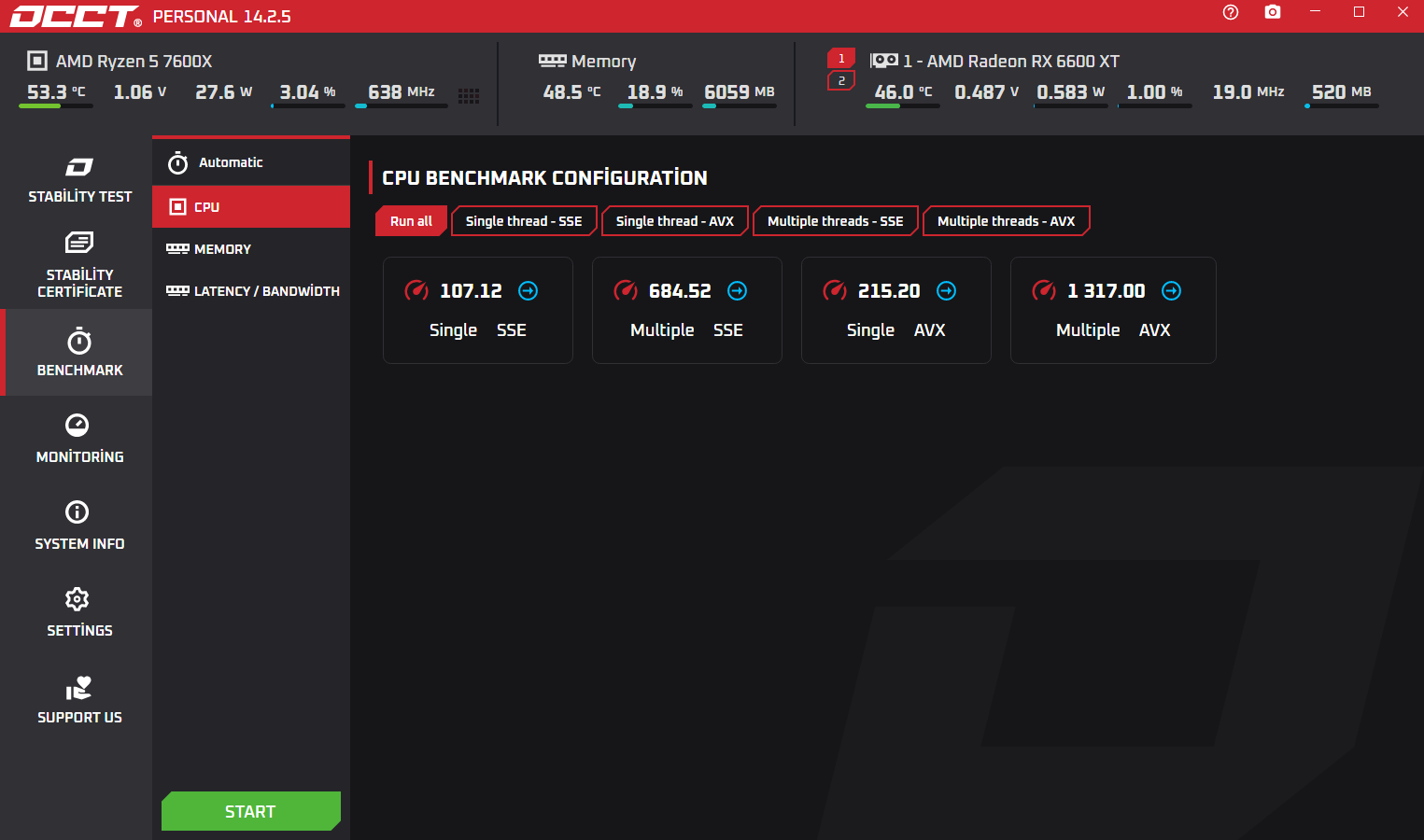
Task: Open the help question mark icon
Action: click(x=1231, y=12)
